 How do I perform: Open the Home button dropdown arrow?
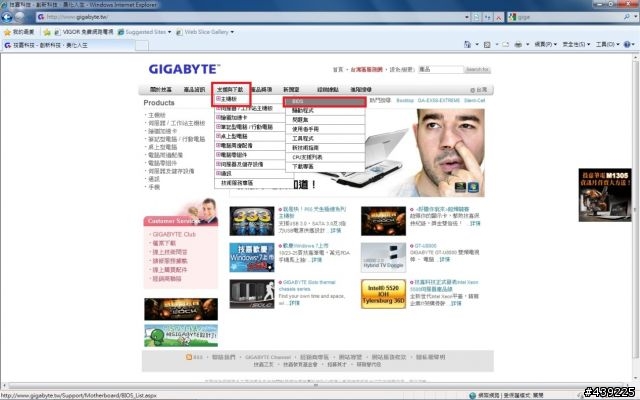[x=477, y=44]
